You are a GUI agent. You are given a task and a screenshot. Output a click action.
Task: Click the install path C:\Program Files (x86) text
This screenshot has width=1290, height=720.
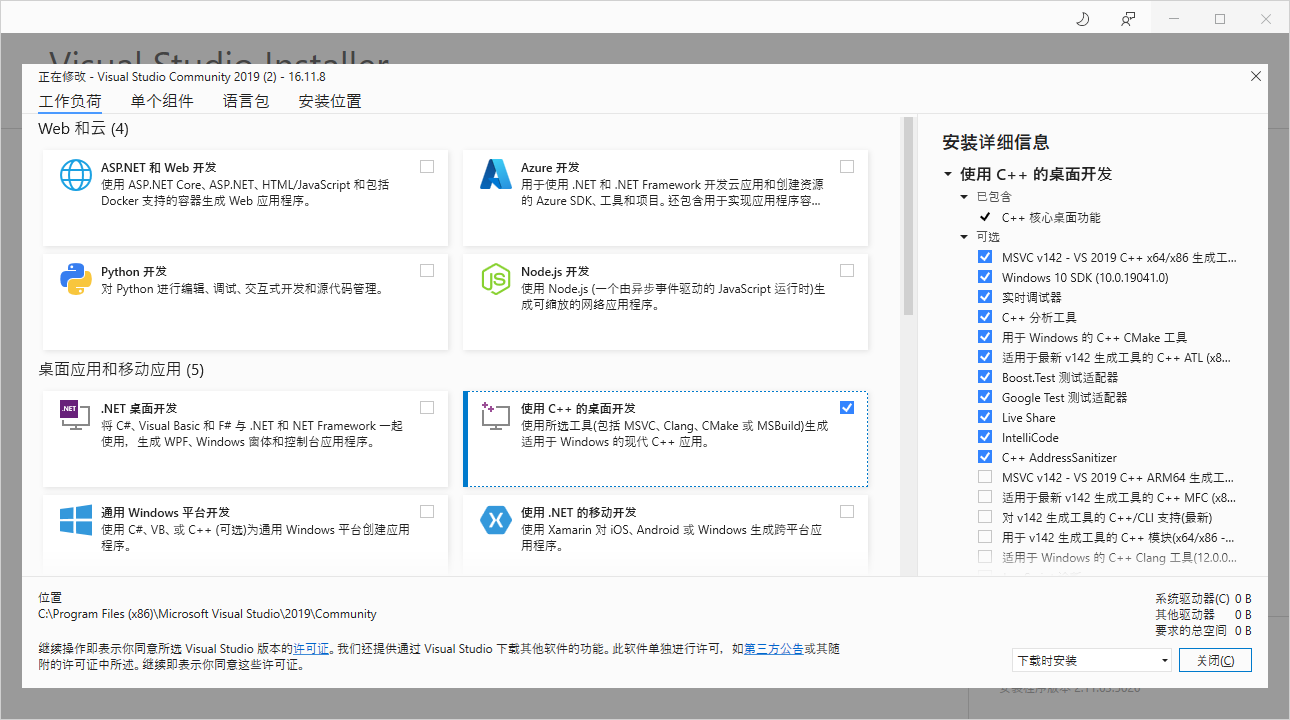tap(207, 614)
